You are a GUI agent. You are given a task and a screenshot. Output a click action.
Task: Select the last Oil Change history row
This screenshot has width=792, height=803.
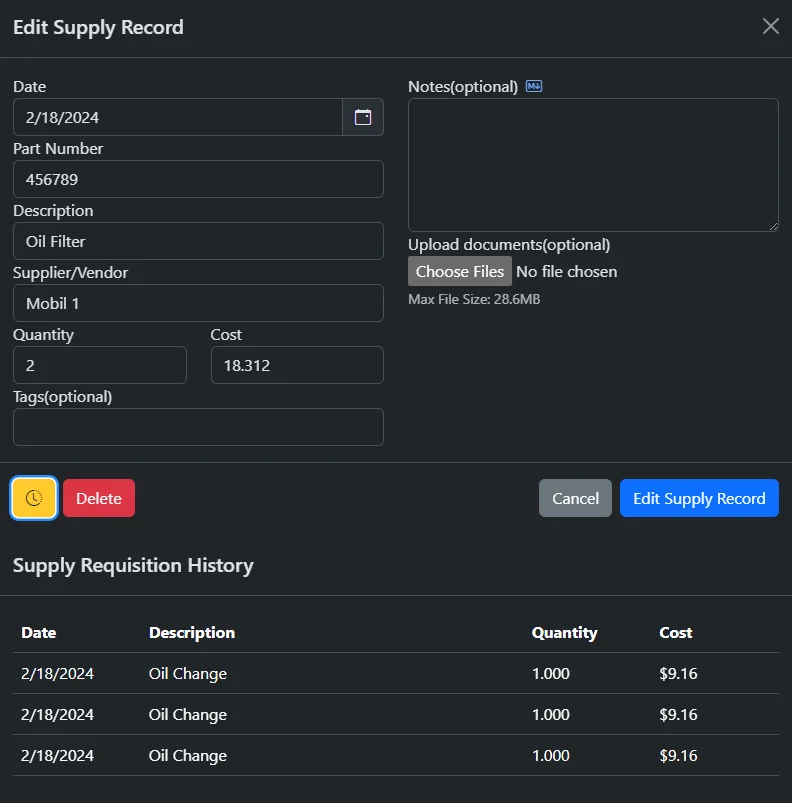[188, 755]
